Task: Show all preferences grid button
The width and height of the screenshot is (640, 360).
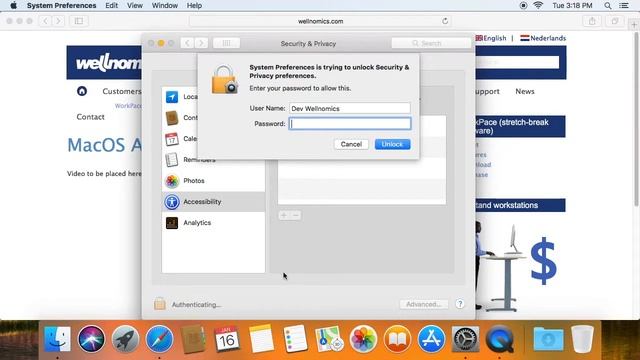Action: 227,43
